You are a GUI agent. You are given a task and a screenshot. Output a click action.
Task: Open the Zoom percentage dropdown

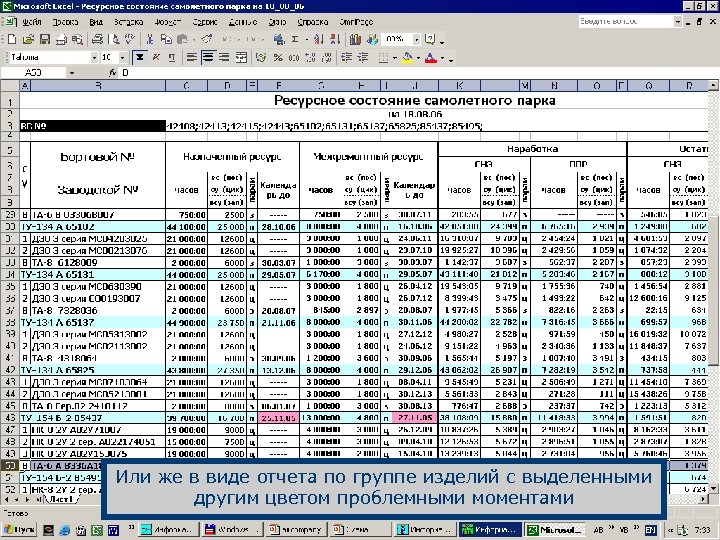coord(416,39)
